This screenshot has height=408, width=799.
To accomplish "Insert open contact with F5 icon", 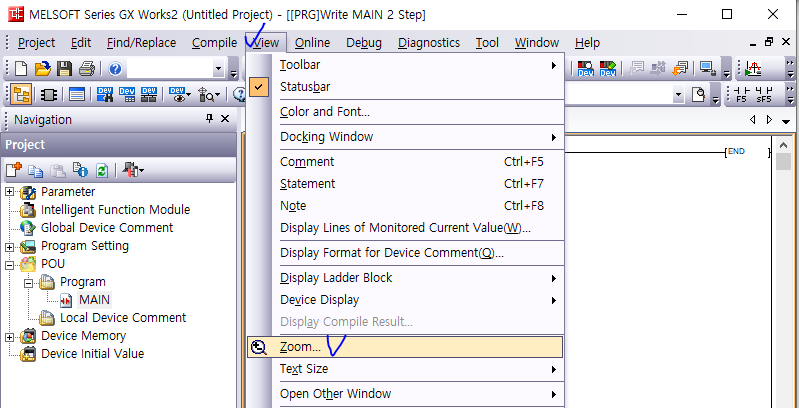I will (741, 94).
